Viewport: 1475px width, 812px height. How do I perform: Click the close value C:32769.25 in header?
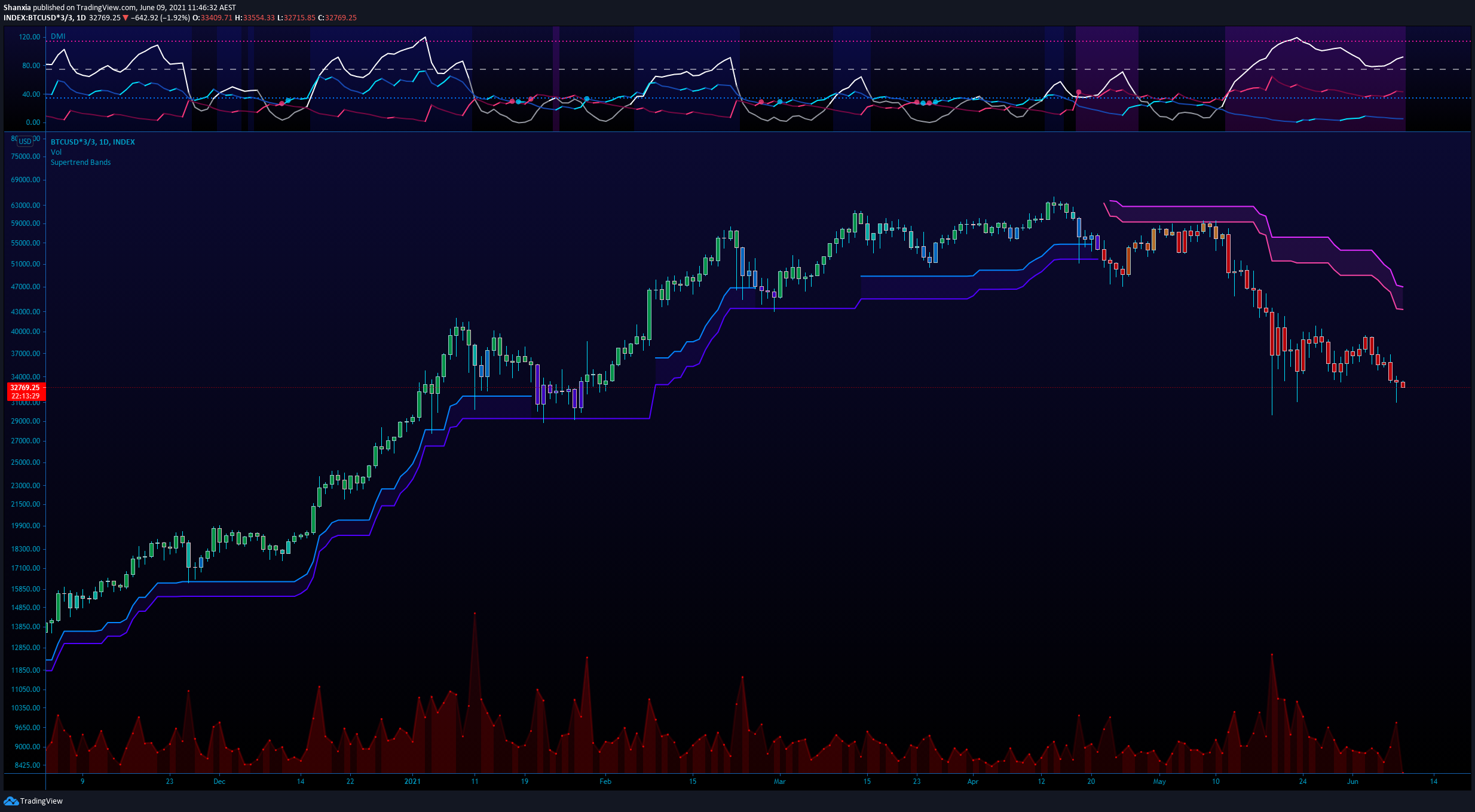point(337,18)
